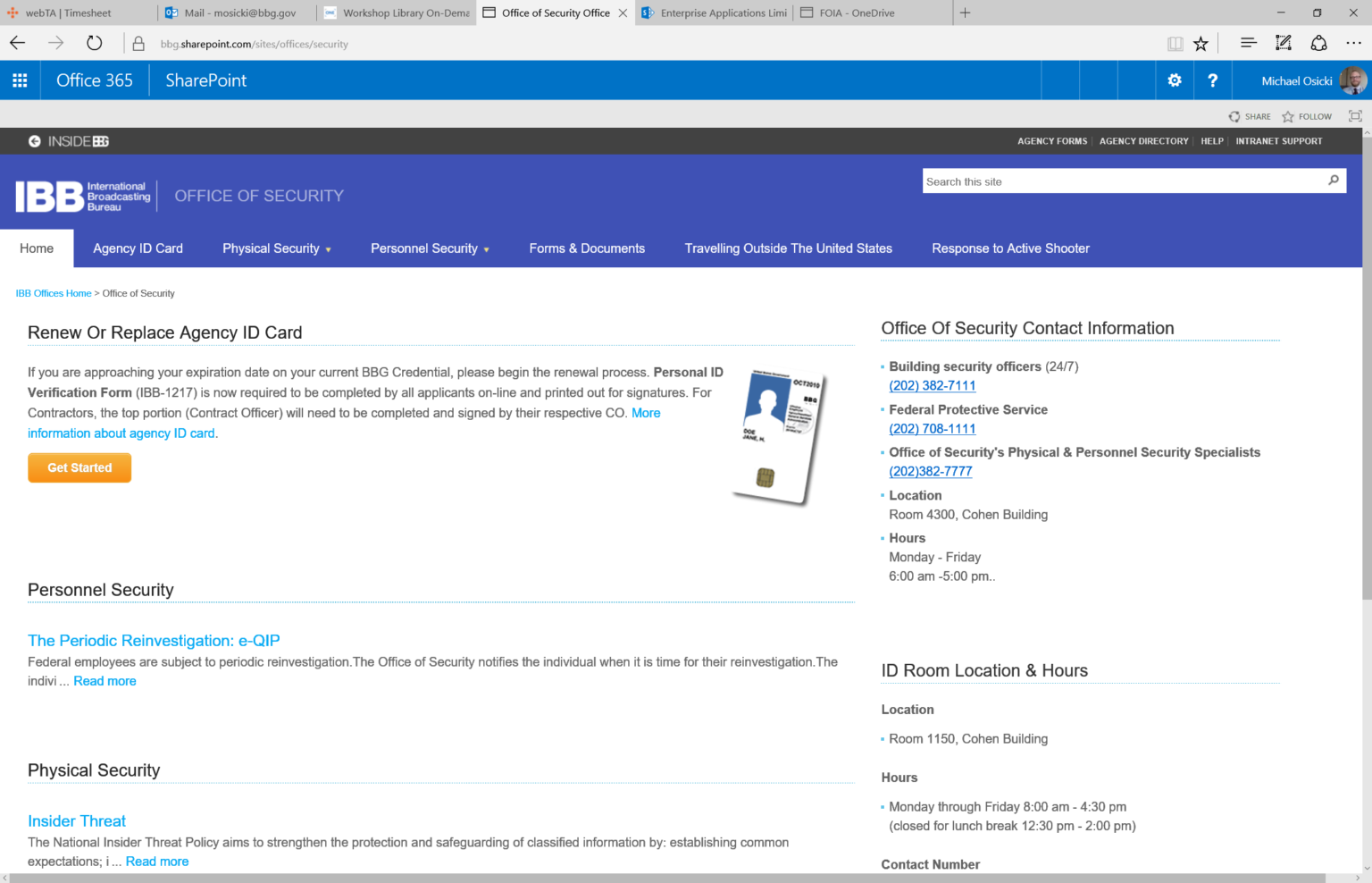Click the Michael Osicki account name

point(1297,80)
